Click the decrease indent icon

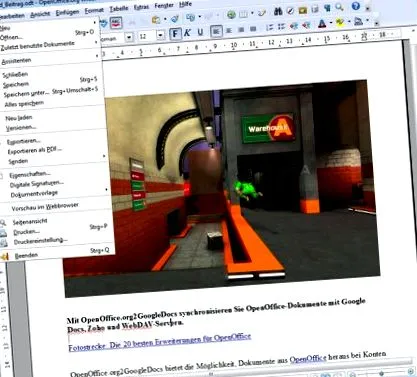(294, 26)
